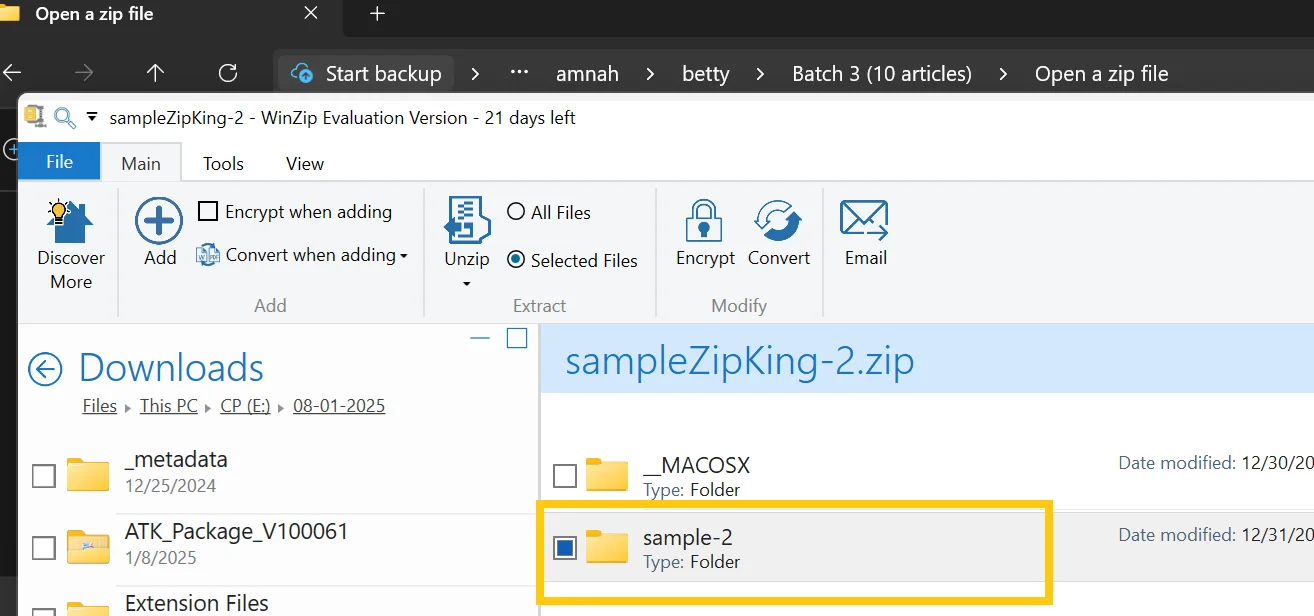1314x616 pixels.
Task: Click the File Explorer up arrow
Action: [x=155, y=73]
